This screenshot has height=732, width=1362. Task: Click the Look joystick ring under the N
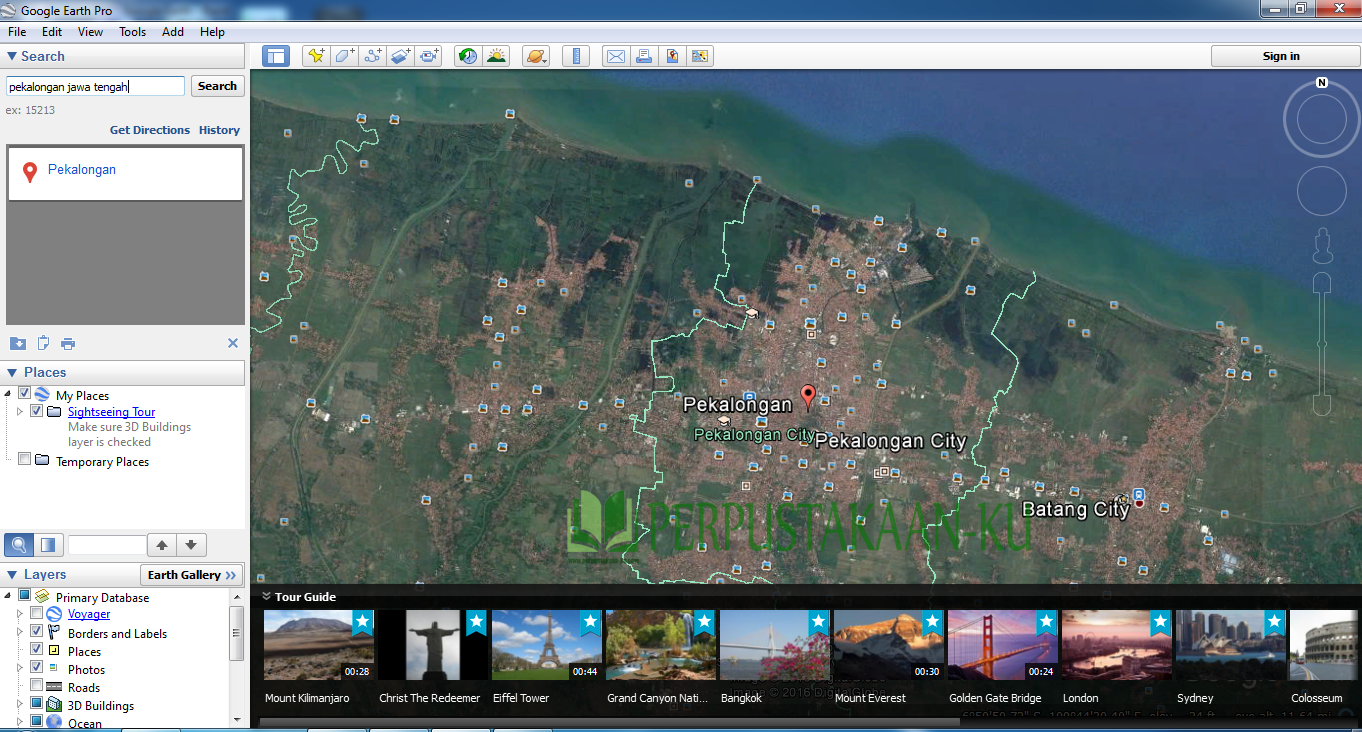click(1322, 120)
